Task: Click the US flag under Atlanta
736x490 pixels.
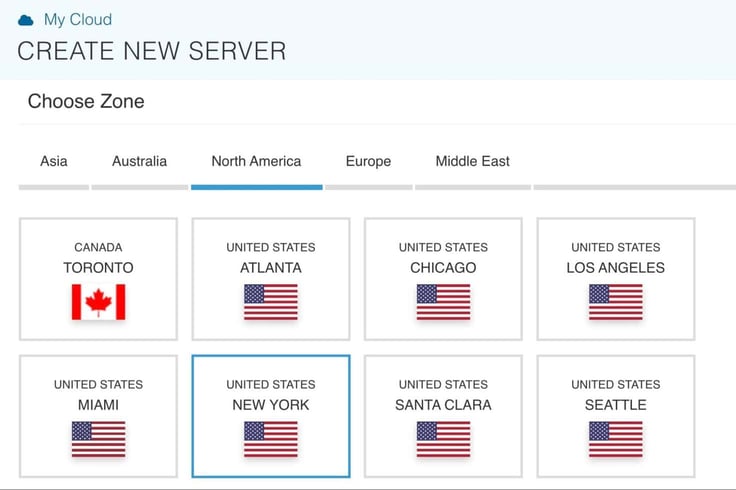Action: pos(271,302)
